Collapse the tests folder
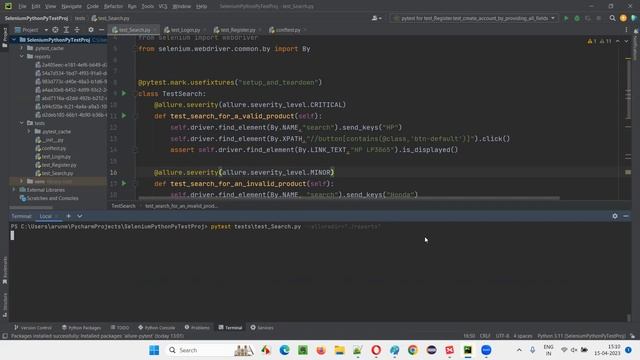 (22, 123)
